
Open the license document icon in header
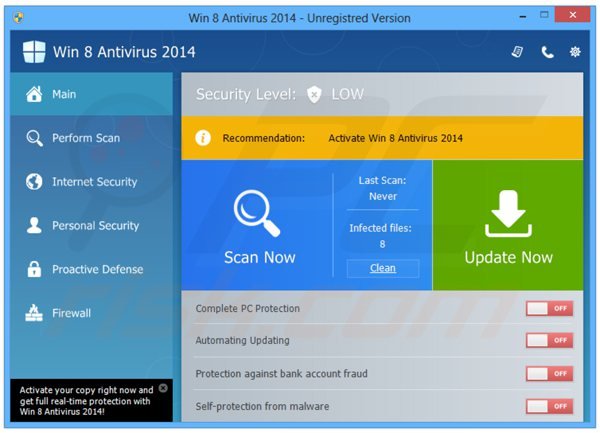[517, 52]
